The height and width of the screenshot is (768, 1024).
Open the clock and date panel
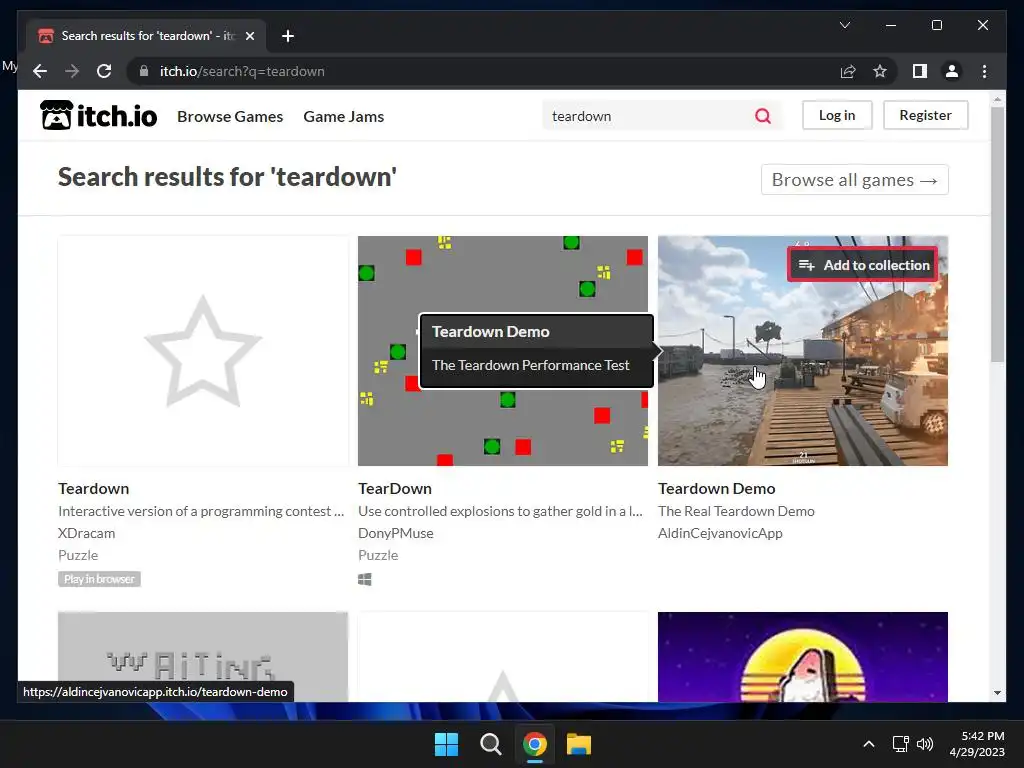pos(977,744)
